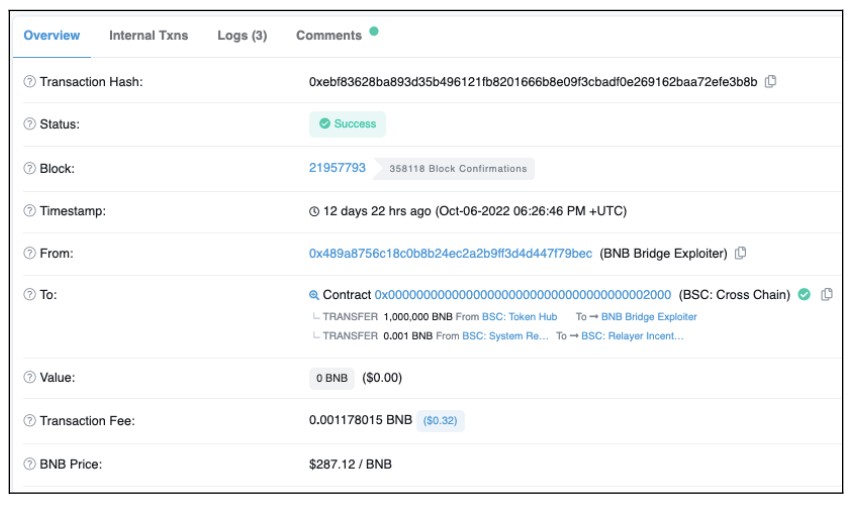
Task: Open the BNB Bridge Exploiter transfer recipient link
Action: (649, 317)
